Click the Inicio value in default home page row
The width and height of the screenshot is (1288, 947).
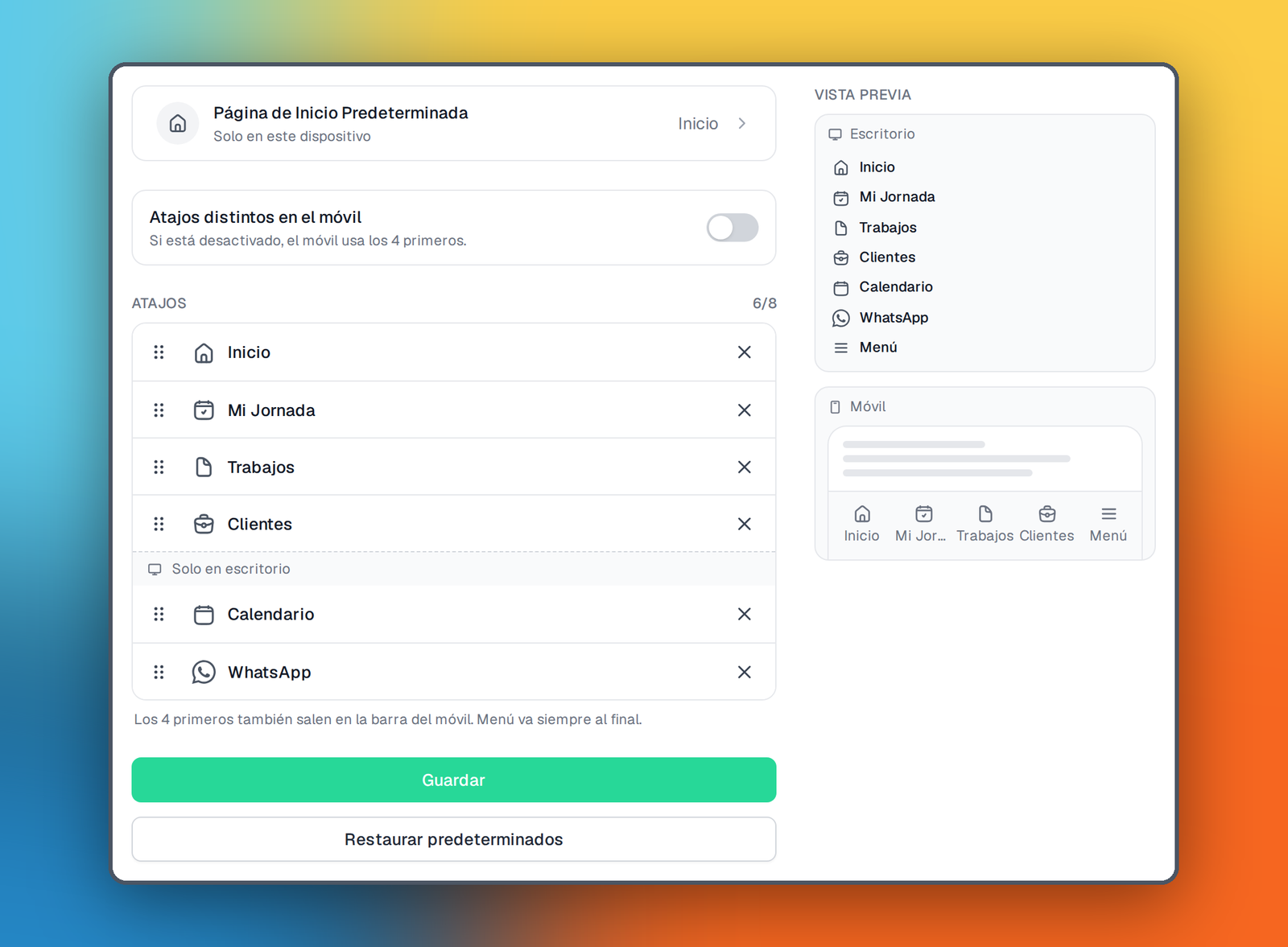(x=698, y=123)
